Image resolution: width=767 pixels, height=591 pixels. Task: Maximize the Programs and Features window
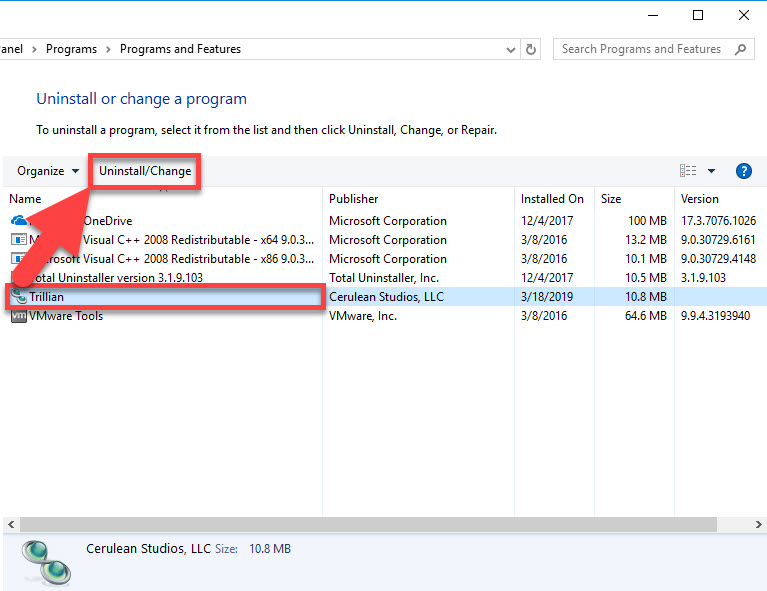tap(698, 15)
